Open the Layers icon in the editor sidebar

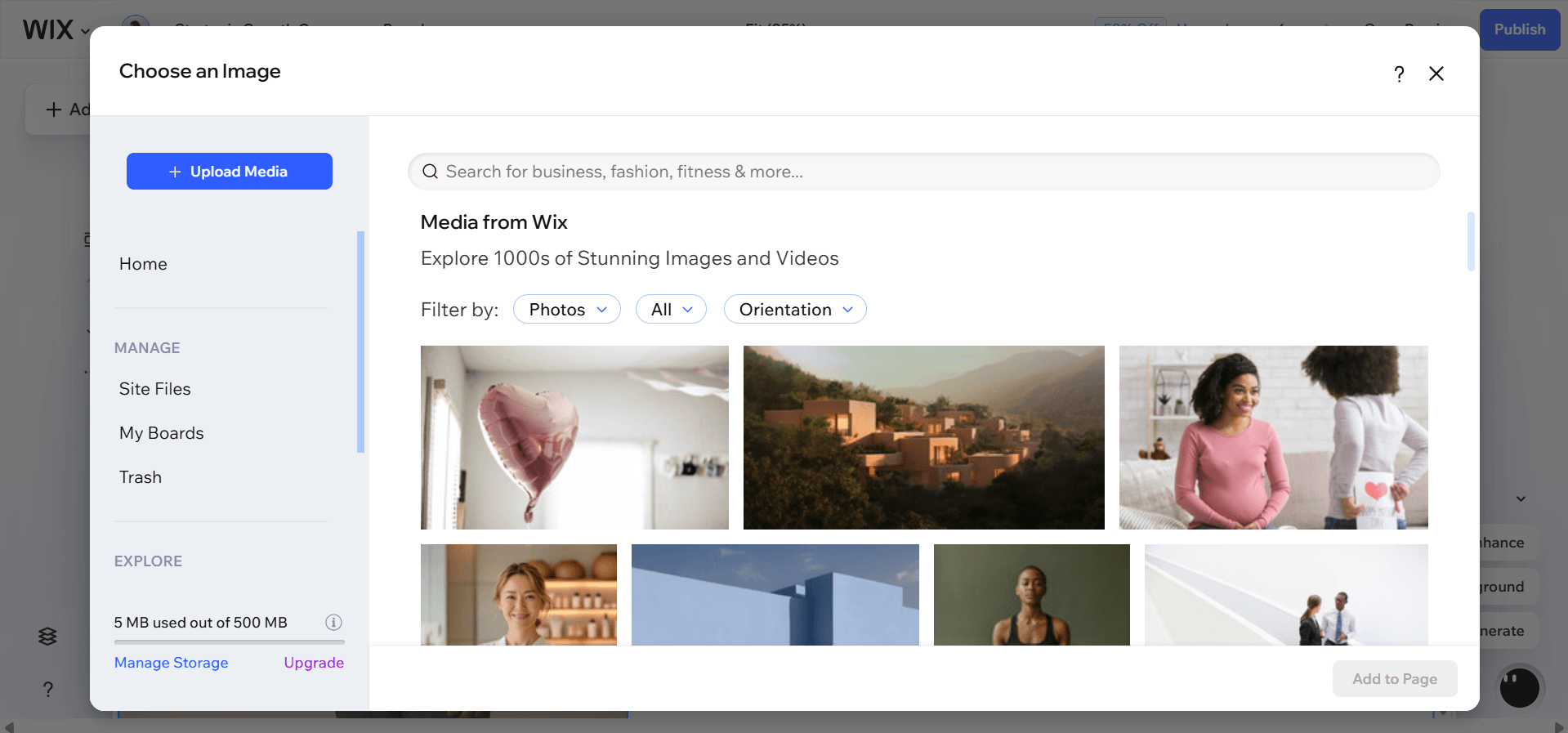pyautogui.click(x=47, y=636)
